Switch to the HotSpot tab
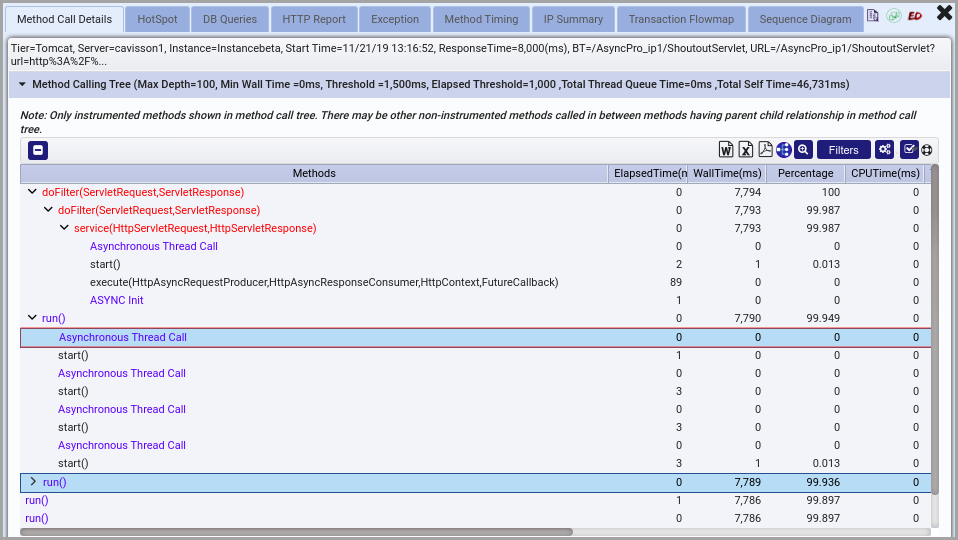The image size is (958, 540). coord(157,19)
